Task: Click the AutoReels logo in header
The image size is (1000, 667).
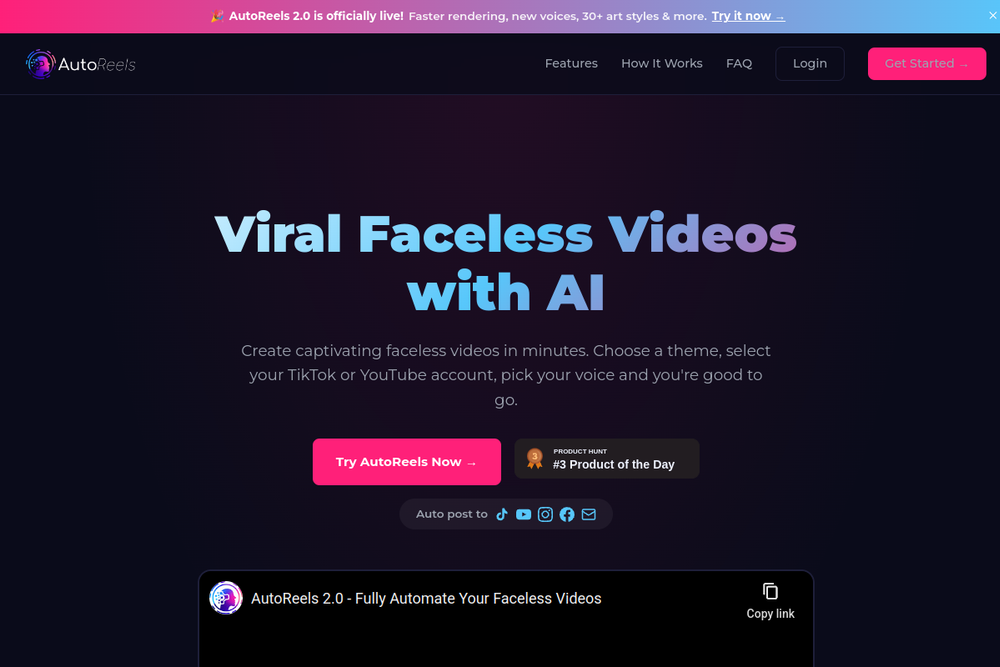Action: coord(81,64)
